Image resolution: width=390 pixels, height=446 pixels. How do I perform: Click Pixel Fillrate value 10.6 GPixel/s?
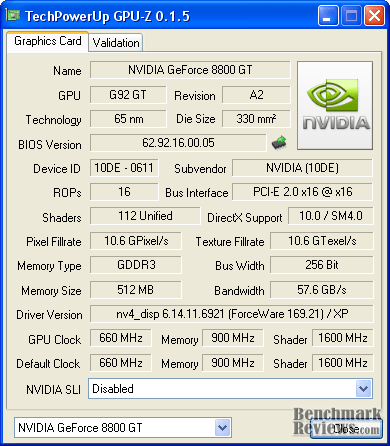tap(136, 241)
